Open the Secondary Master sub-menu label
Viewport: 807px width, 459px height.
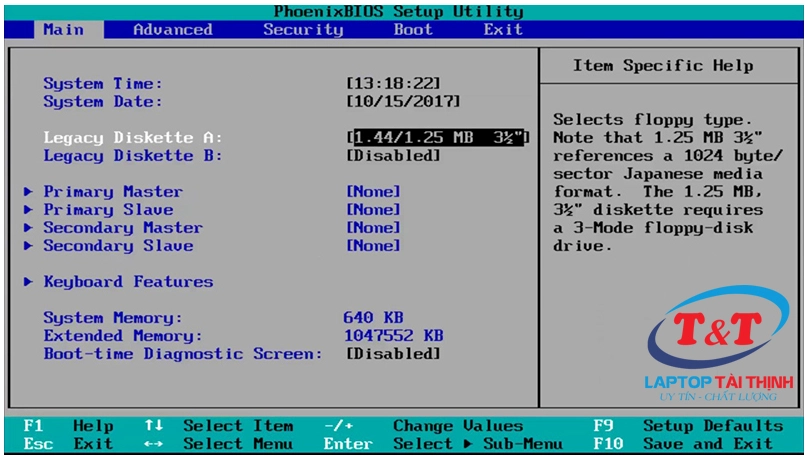(123, 228)
